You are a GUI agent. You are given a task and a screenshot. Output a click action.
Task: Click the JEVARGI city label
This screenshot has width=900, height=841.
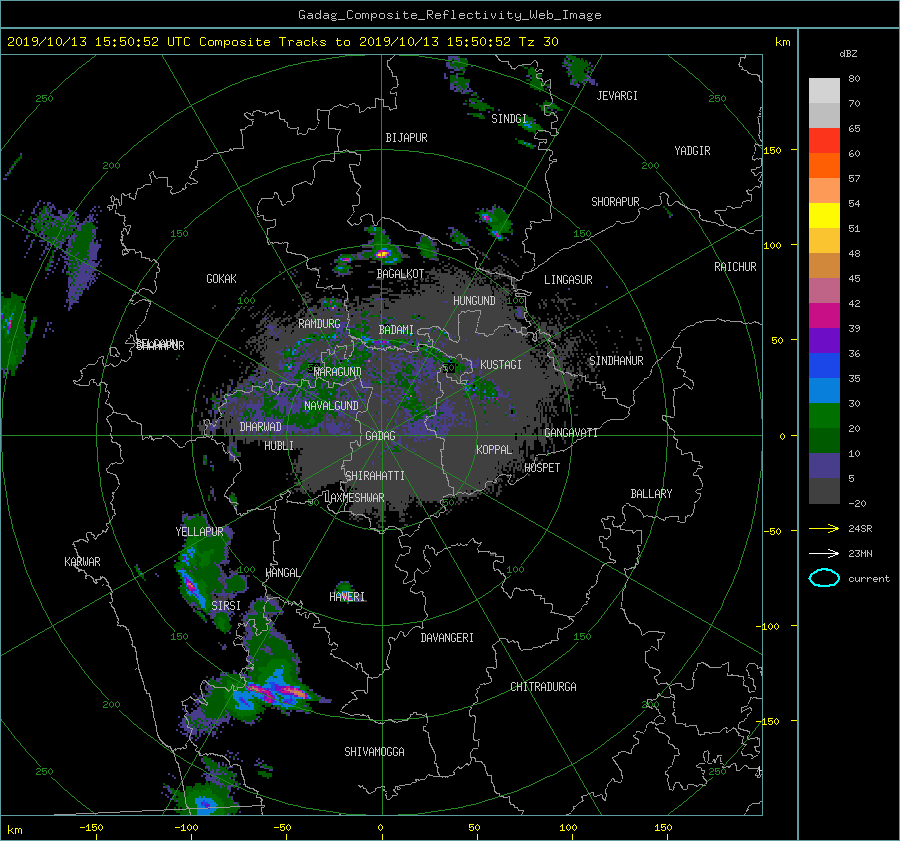(617, 96)
